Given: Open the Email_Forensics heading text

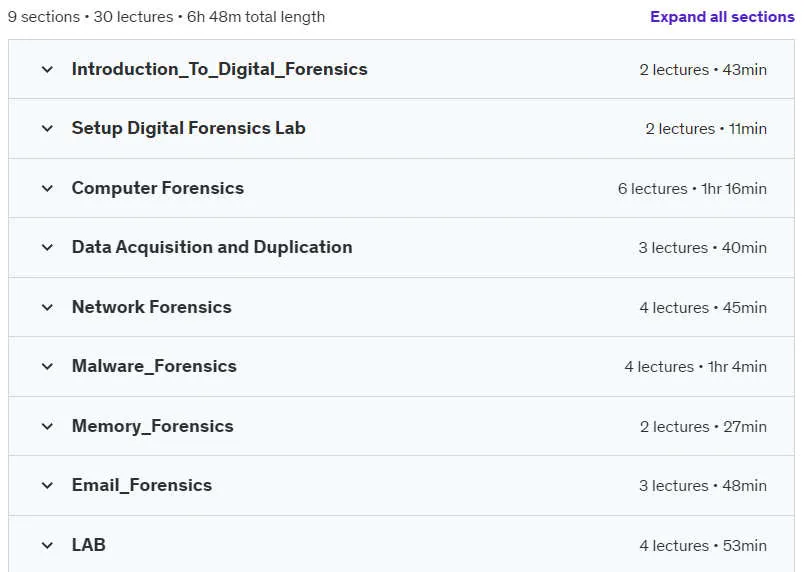Looking at the screenshot, I should (x=142, y=485).
